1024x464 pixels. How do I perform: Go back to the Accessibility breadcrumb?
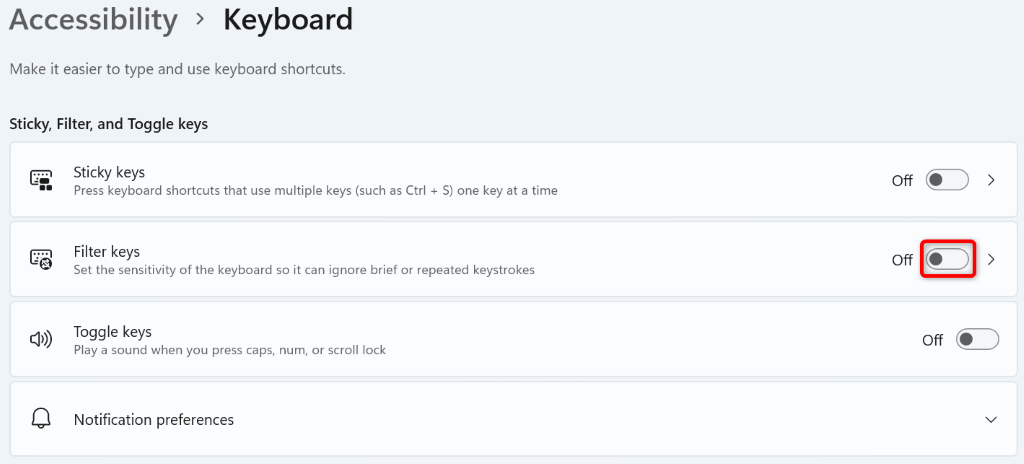pos(93,20)
